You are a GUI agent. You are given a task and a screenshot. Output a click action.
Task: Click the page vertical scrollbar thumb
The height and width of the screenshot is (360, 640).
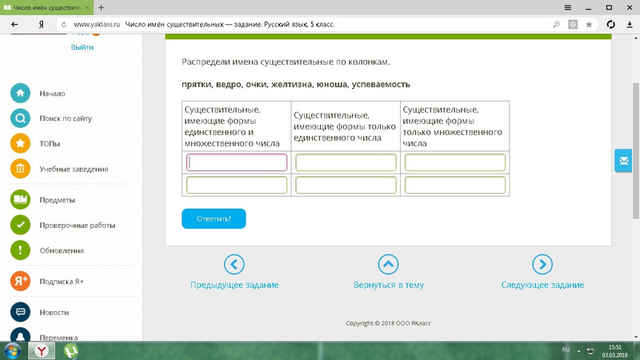click(636, 151)
